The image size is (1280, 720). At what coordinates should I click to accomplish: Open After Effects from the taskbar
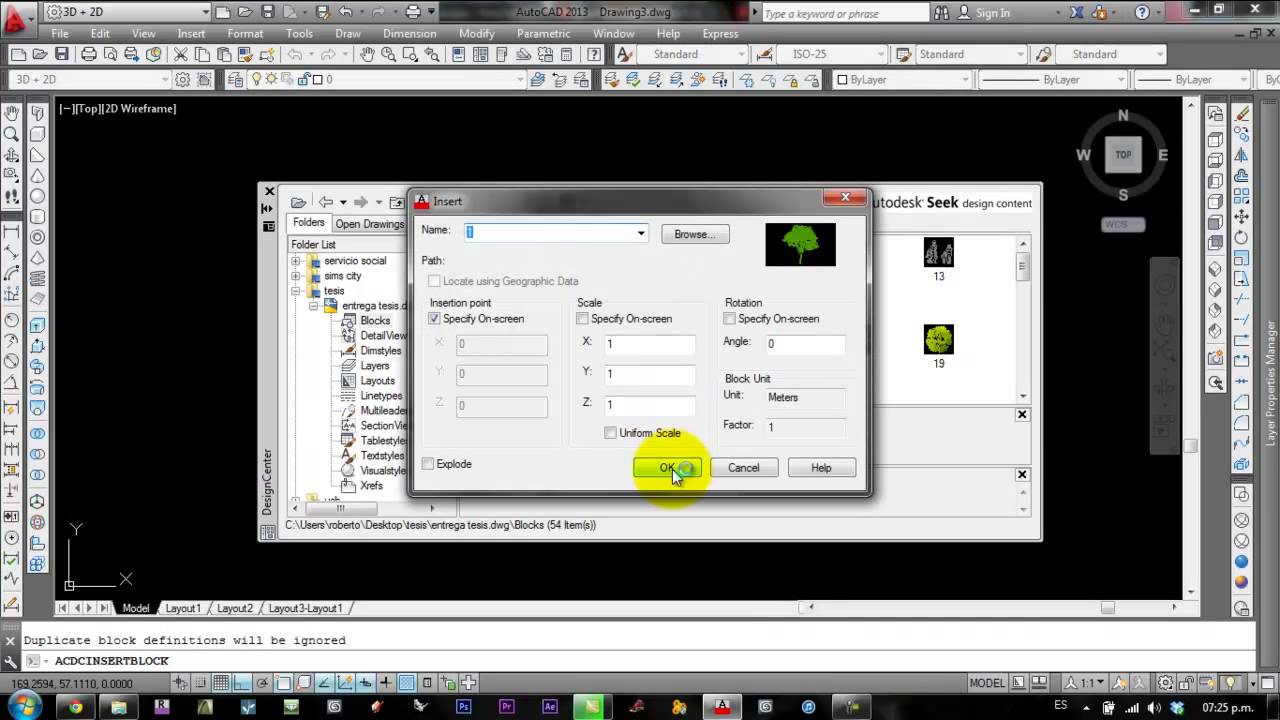pos(550,706)
